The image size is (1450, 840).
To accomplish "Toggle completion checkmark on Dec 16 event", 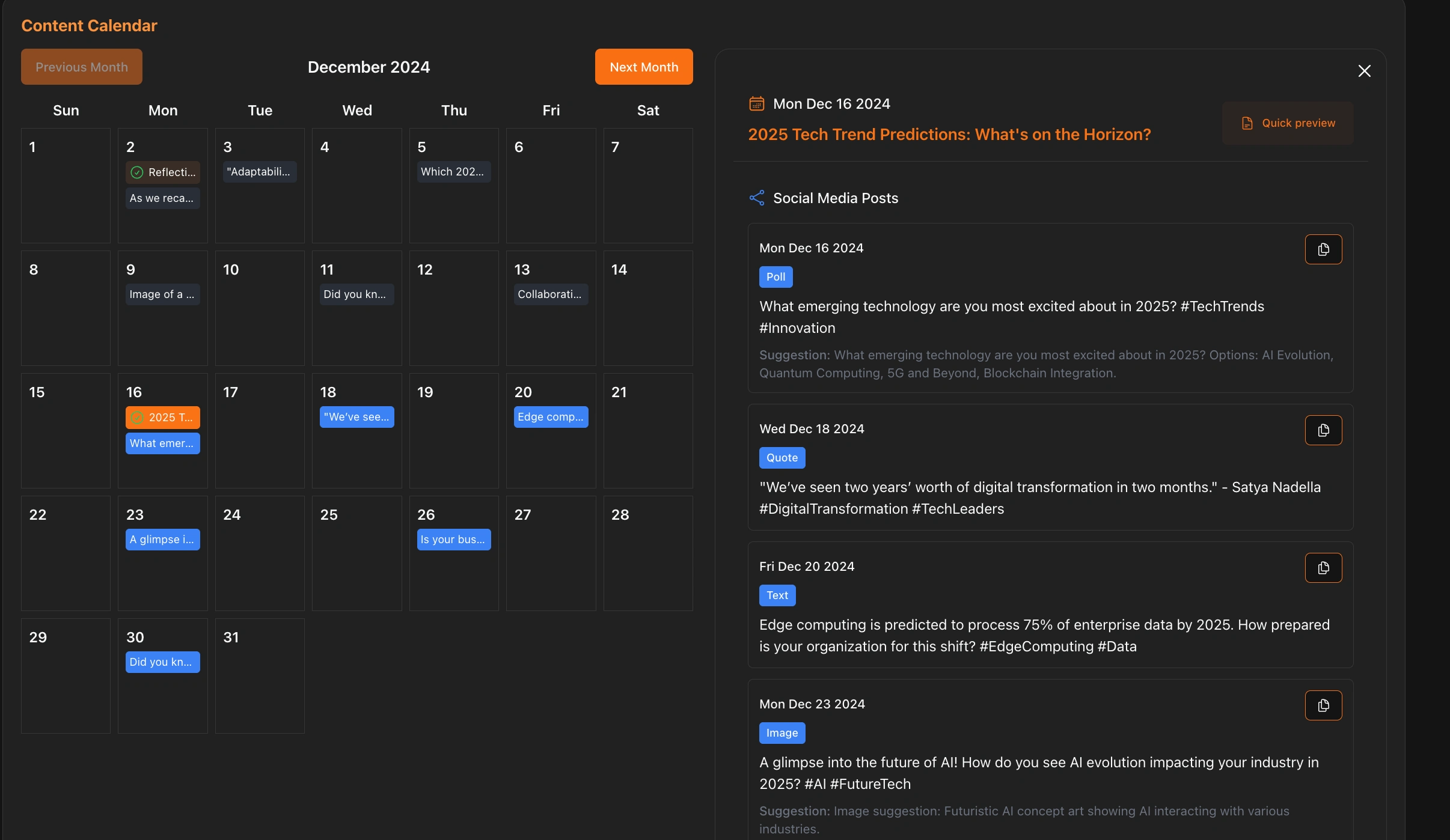I will [x=136, y=417].
